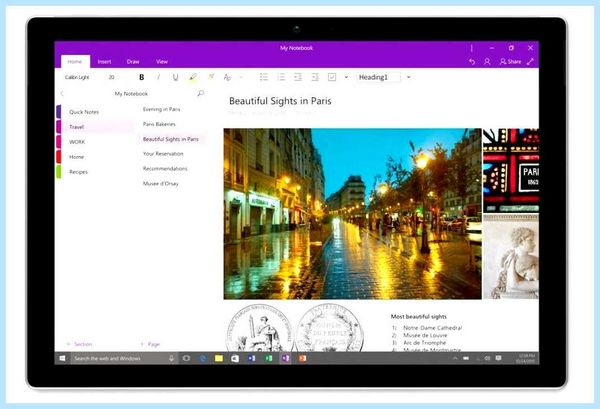Share this notebook
This screenshot has width=600, height=409.
[510, 62]
